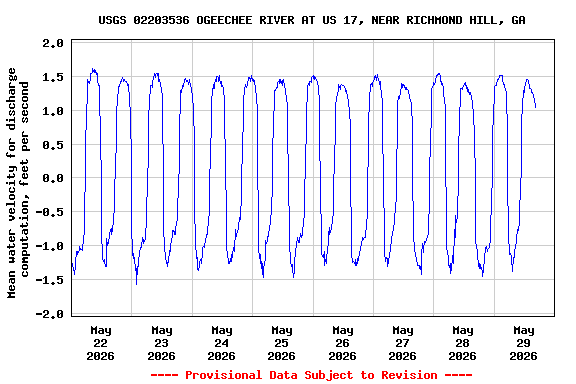Select the 0.5 y-axis tick label
This screenshot has height=384, width=576.
point(53,145)
